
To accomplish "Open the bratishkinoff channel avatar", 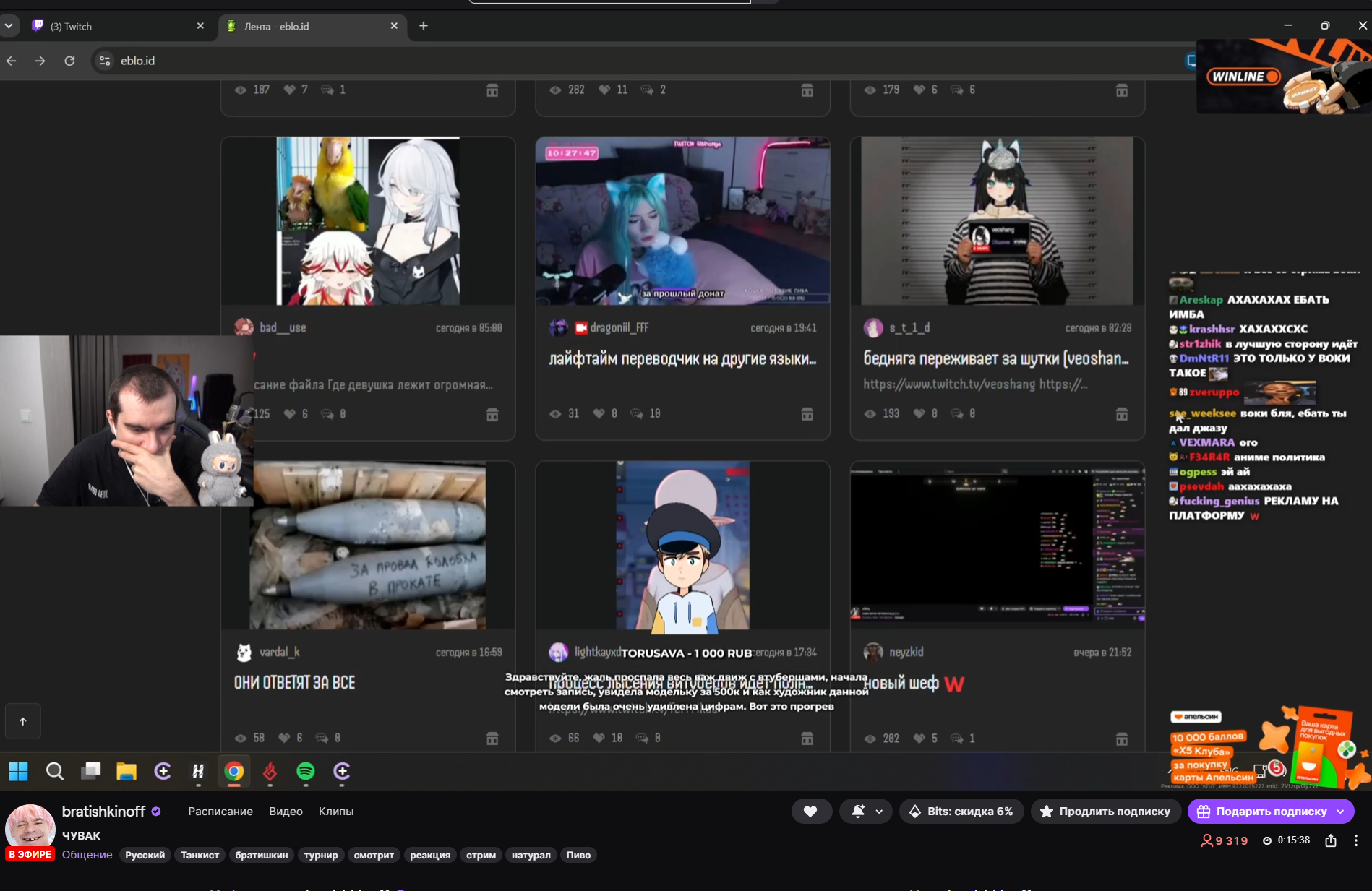I will point(30,828).
